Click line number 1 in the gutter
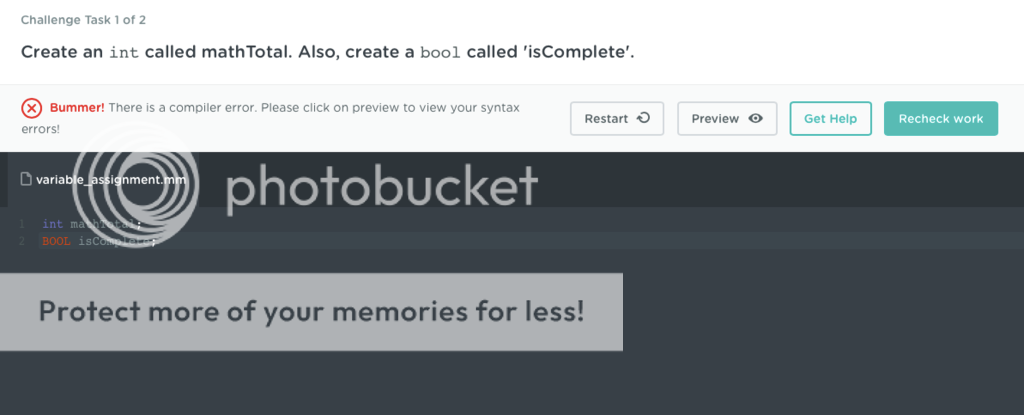The height and width of the screenshot is (415, 1024). [21, 224]
